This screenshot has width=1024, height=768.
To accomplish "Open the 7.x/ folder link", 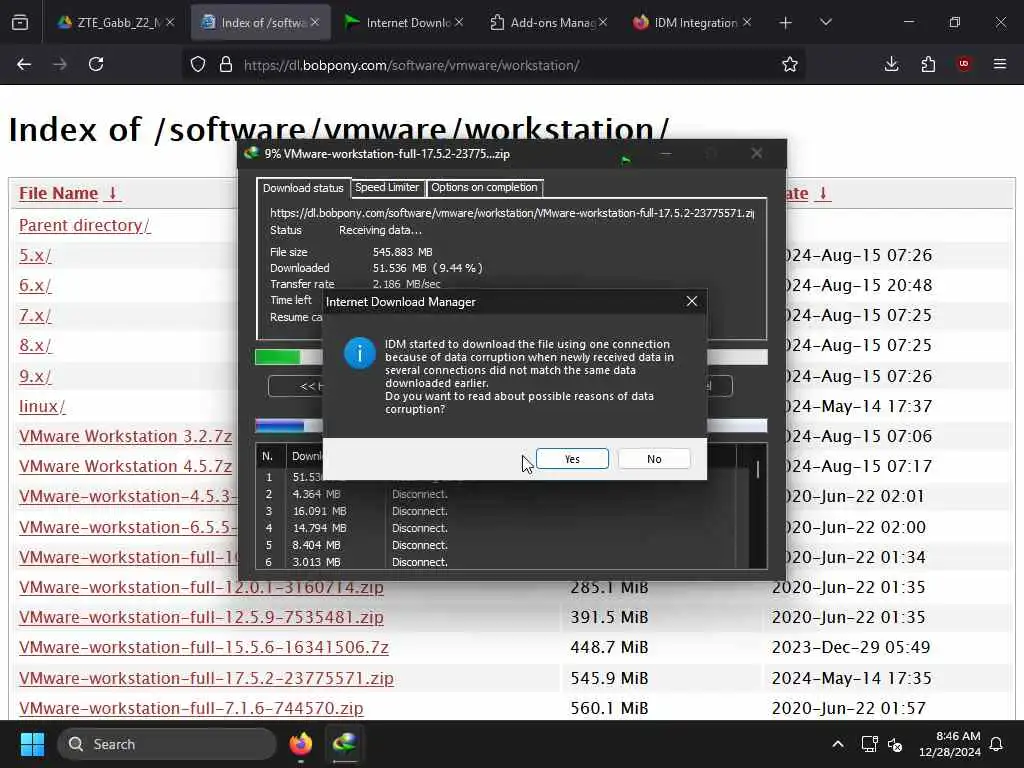I will (x=35, y=315).
